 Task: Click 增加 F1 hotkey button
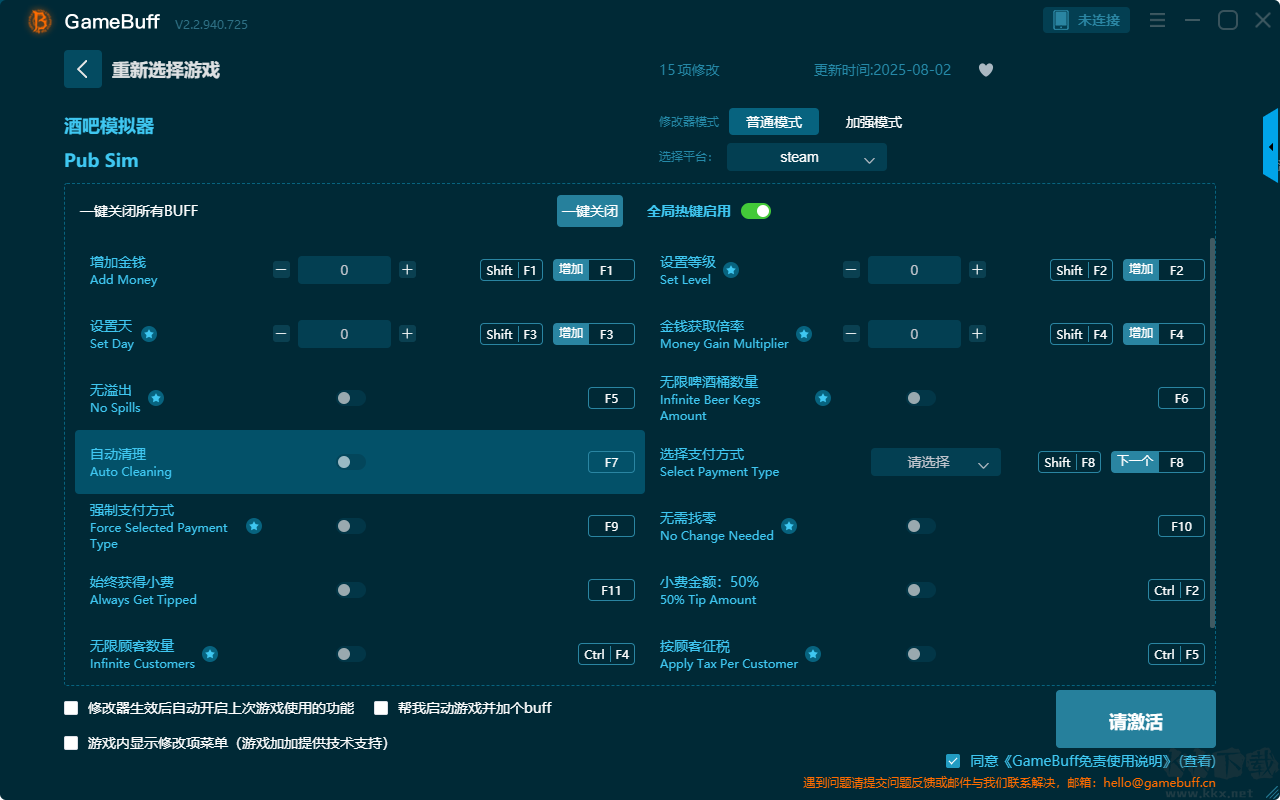point(594,270)
